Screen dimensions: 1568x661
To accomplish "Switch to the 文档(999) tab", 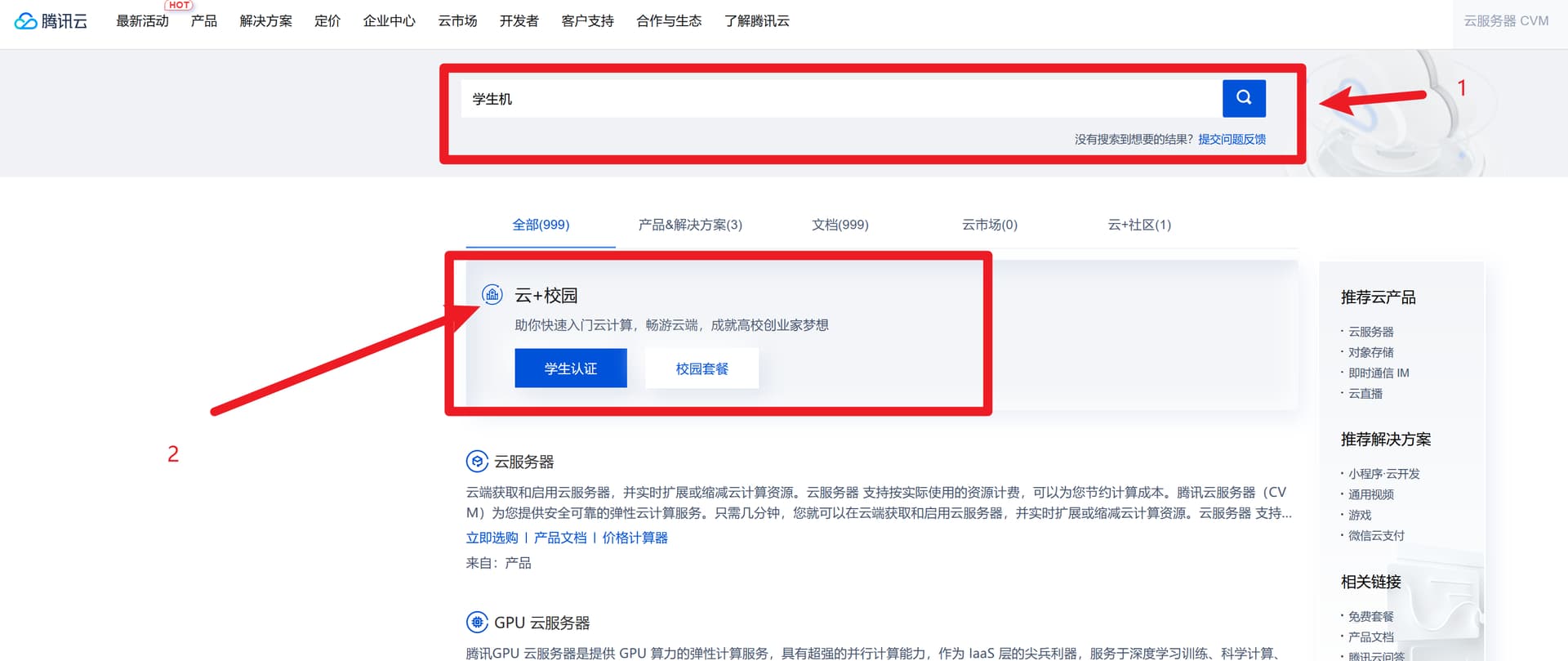I will point(840,225).
